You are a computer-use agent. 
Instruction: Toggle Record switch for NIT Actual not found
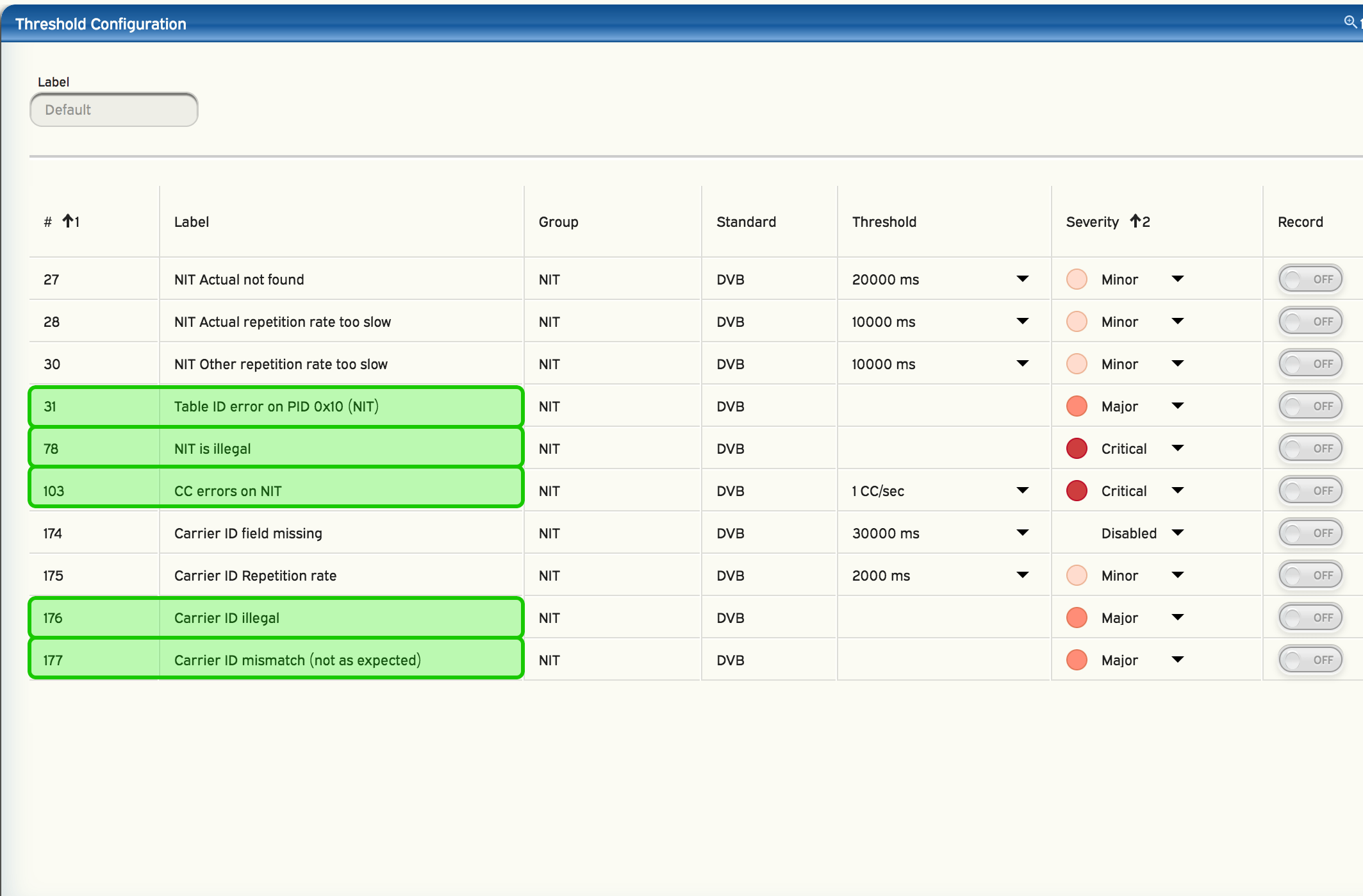[1310, 279]
